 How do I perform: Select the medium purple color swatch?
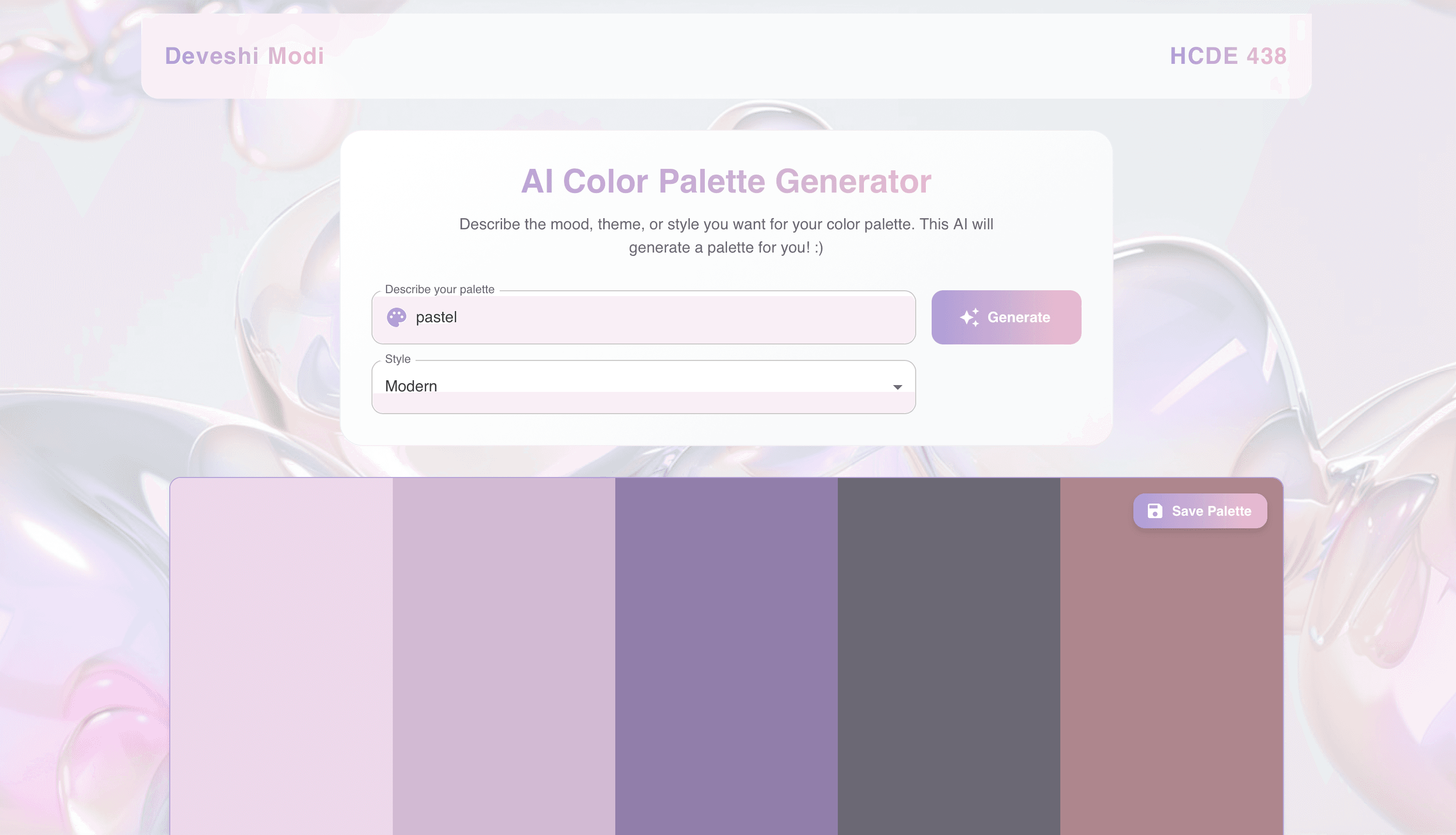pyautogui.click(x=726, y=656)
